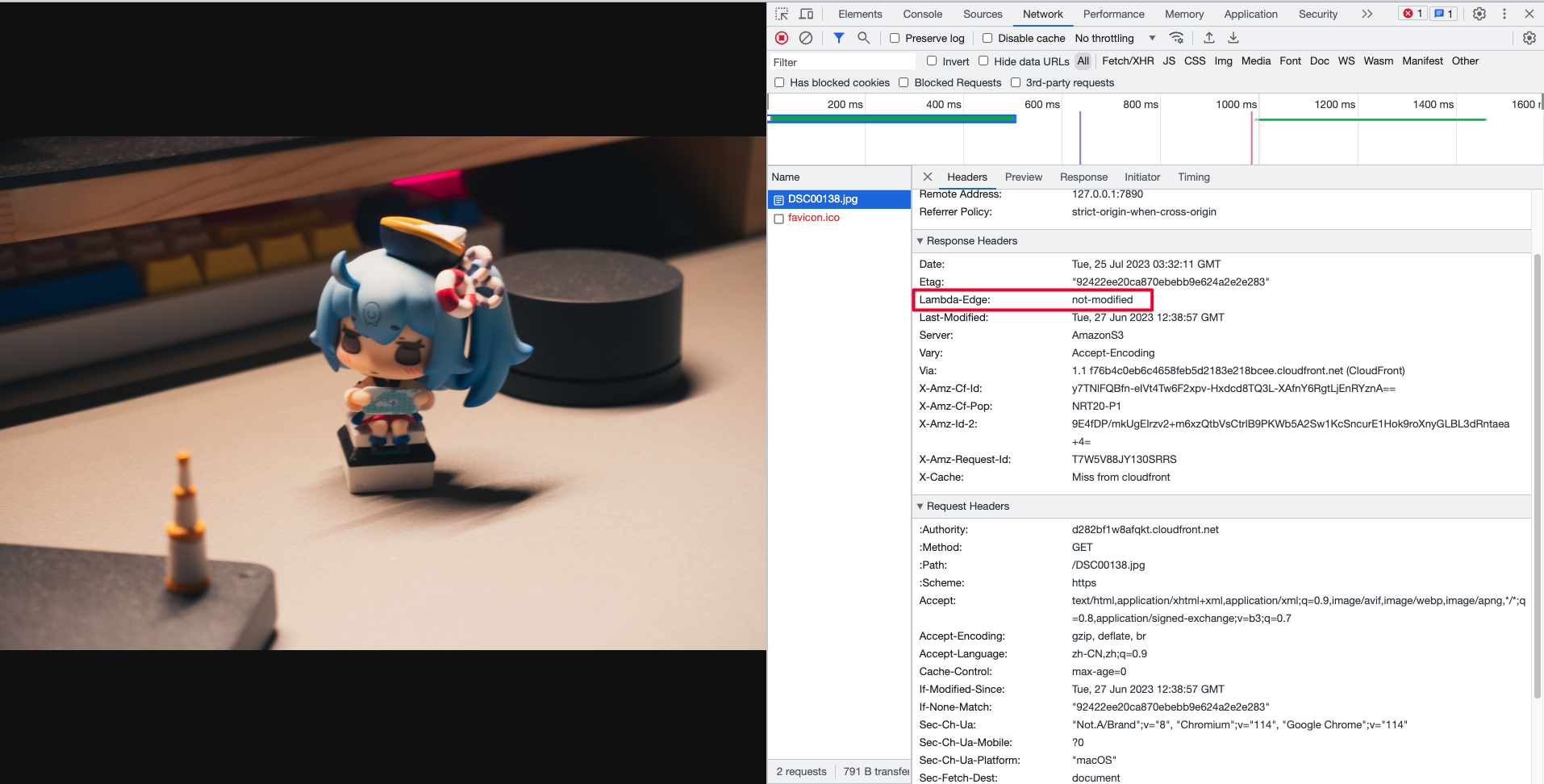Image resolution: width=1544 pixels, height=784 pixels.
Task: Stop recording network log
Action: coord(782,38)
